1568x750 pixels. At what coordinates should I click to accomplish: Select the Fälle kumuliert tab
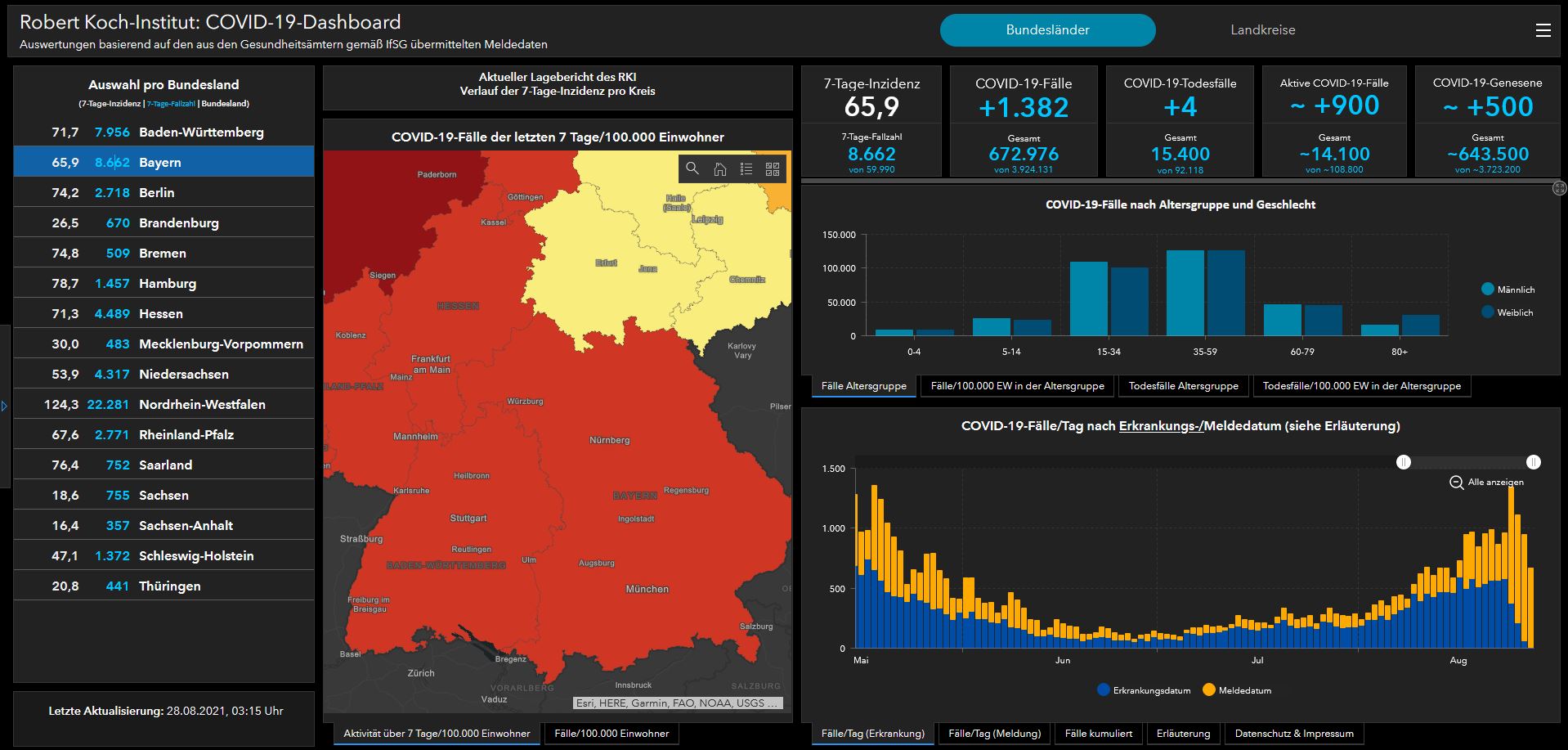click(x=1098, y=734)
